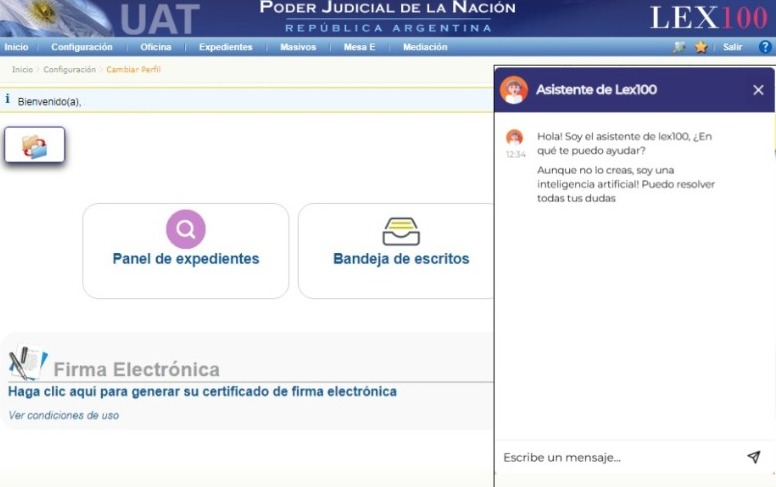The width and height of the screenshot is (776, 487).
Task: Click the assistant avatar in the chat header
Action: 514,90
